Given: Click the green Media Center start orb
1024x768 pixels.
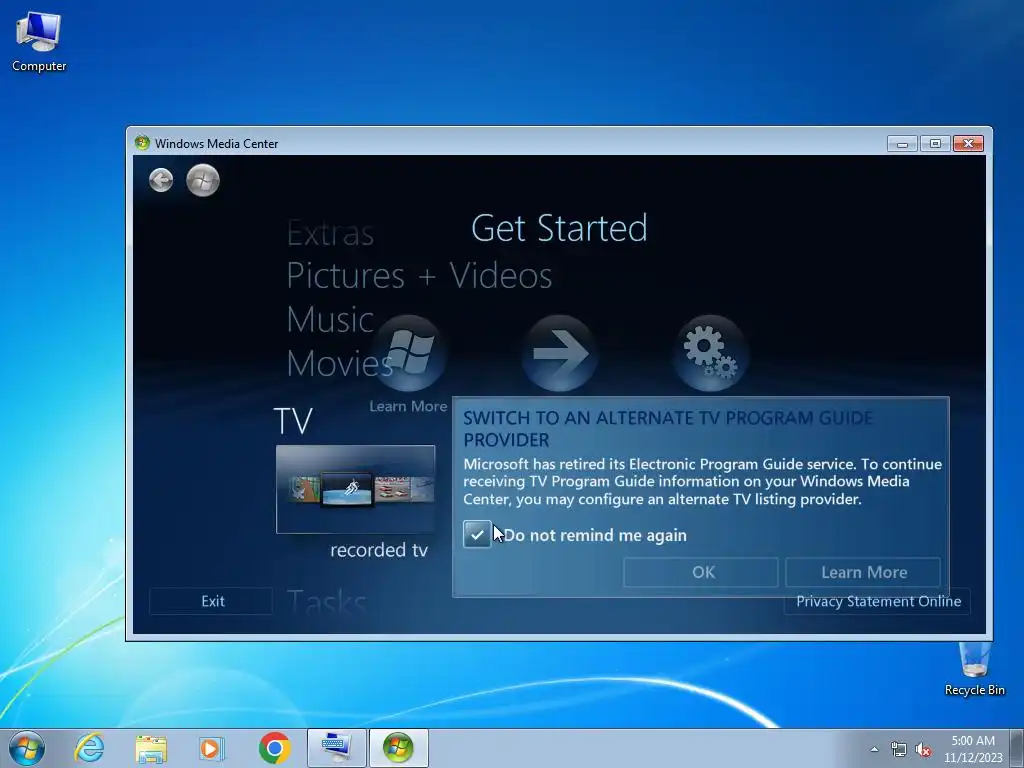Looking at the screenshot, I should [202, 180].
